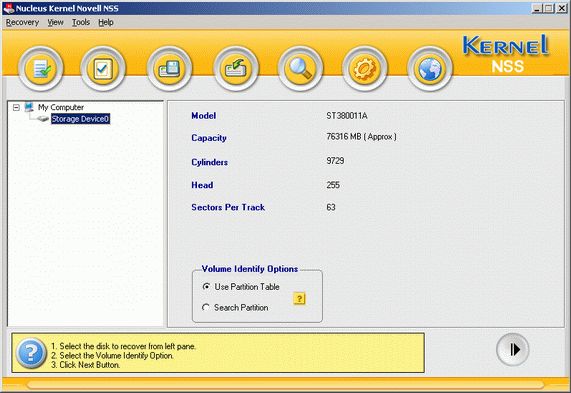Select Storage Device0 in the tree
Viewport: 571px width, 393px height.
pyautogui.click(x=80, y=119)
